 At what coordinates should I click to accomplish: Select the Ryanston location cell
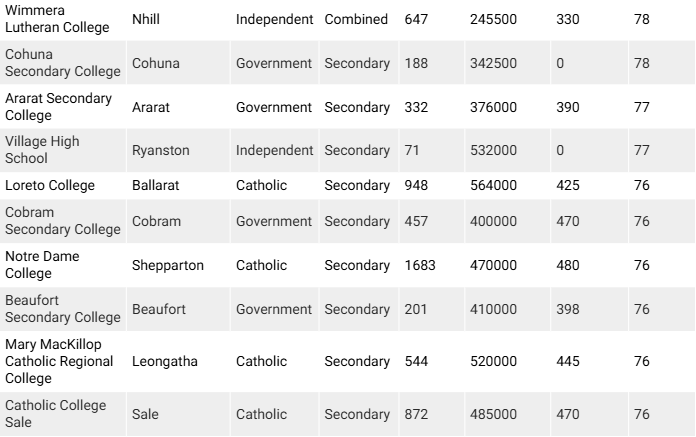(x=160, y=150)
